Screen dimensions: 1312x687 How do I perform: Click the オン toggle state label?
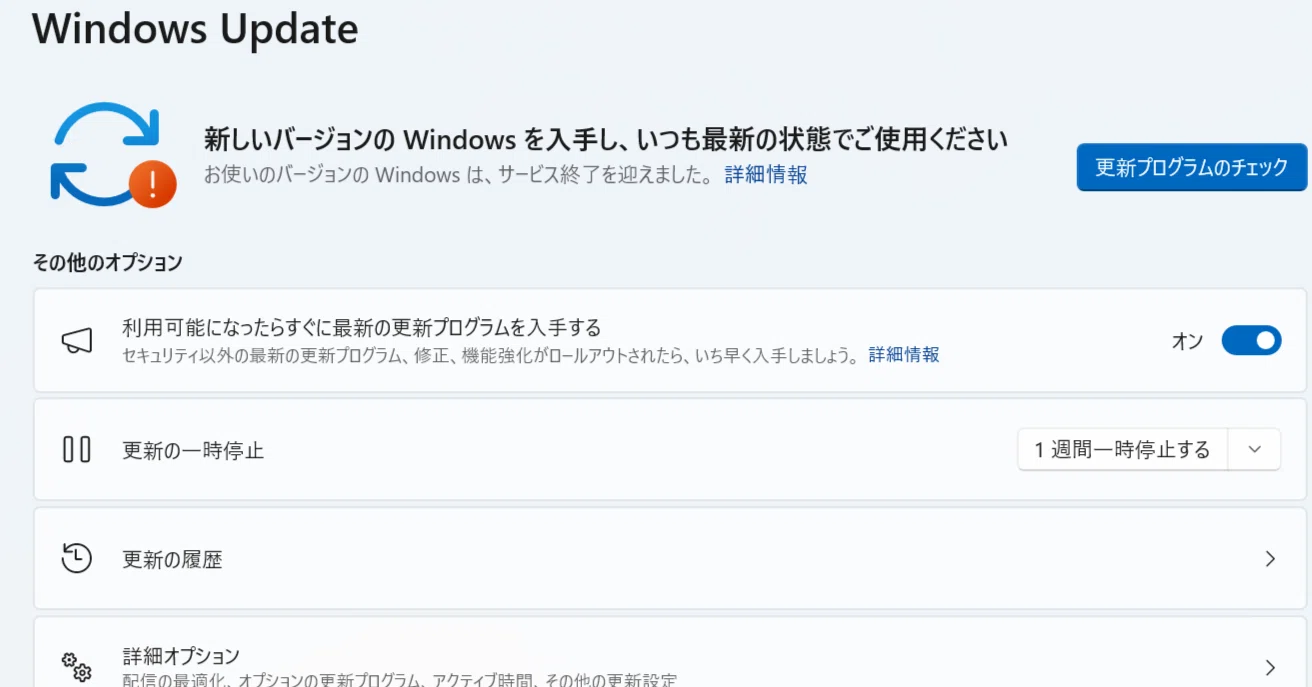tap(1187, 341)
